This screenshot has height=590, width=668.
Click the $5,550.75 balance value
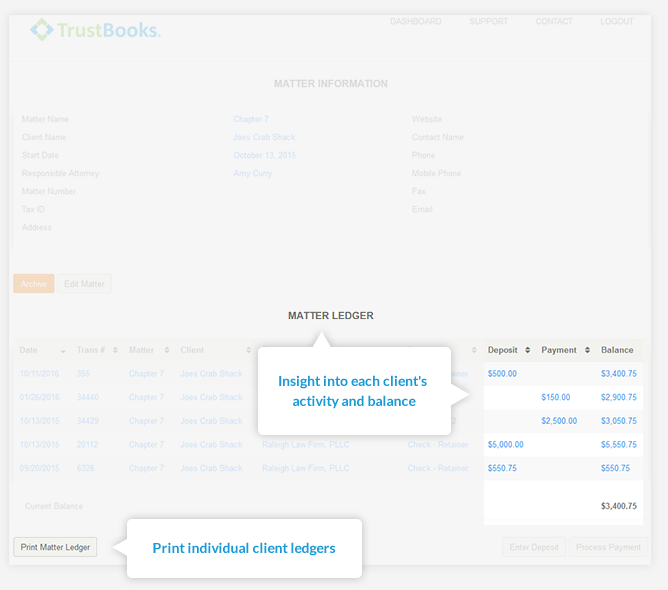pyautogui.click(x=618, y=445)
